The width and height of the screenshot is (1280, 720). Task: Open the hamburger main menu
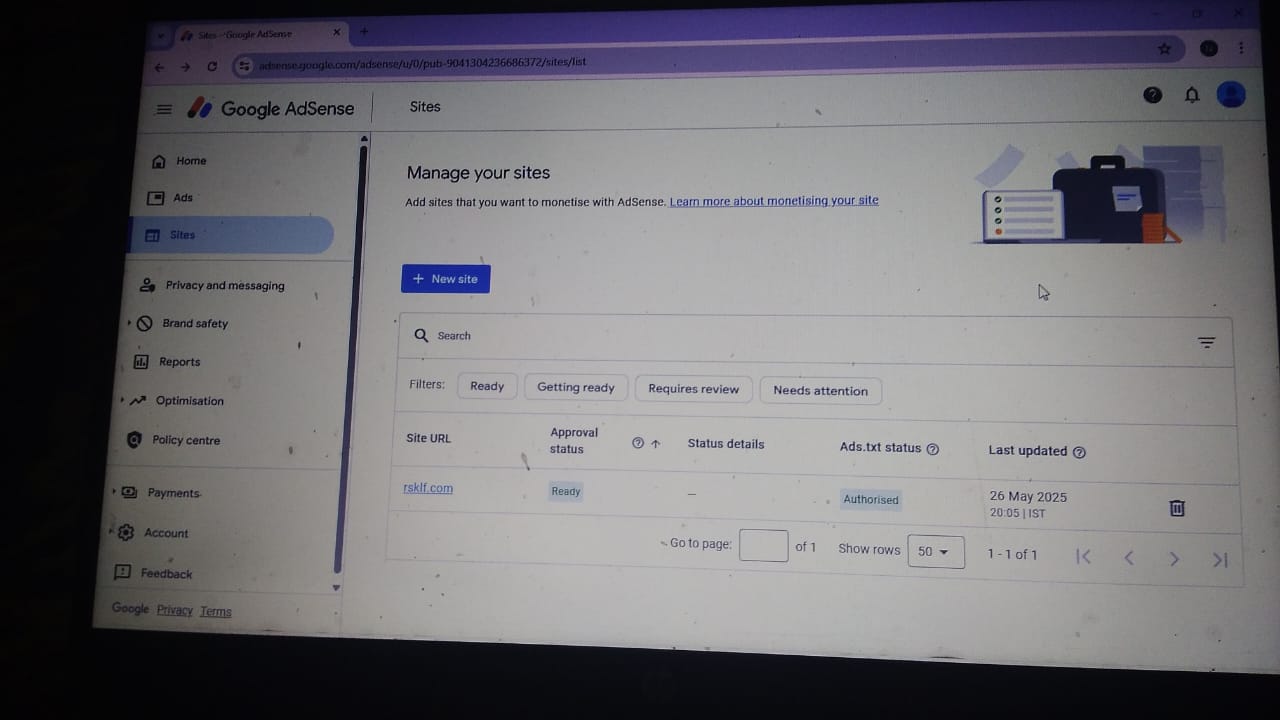pyautogui.click(x=164, y=109)
